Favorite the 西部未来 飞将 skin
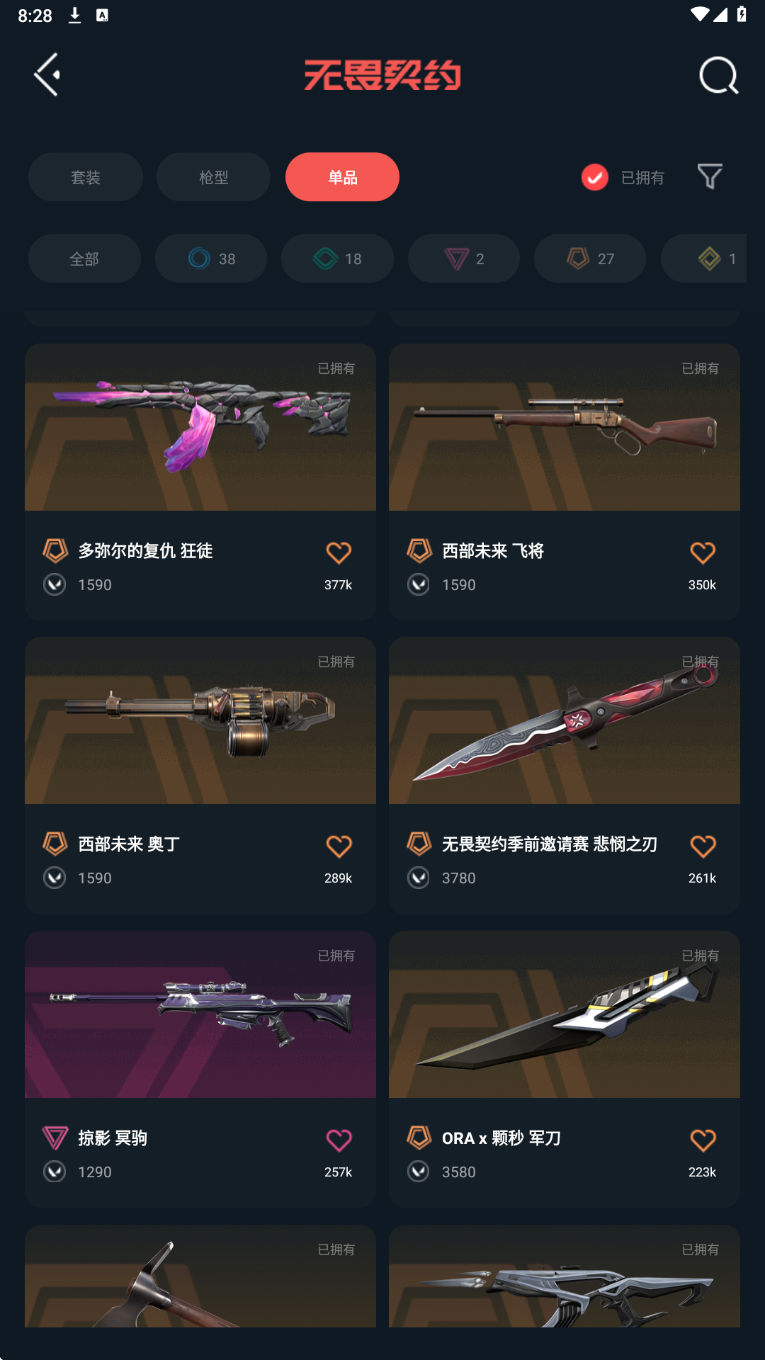 (x=703, y=552)
